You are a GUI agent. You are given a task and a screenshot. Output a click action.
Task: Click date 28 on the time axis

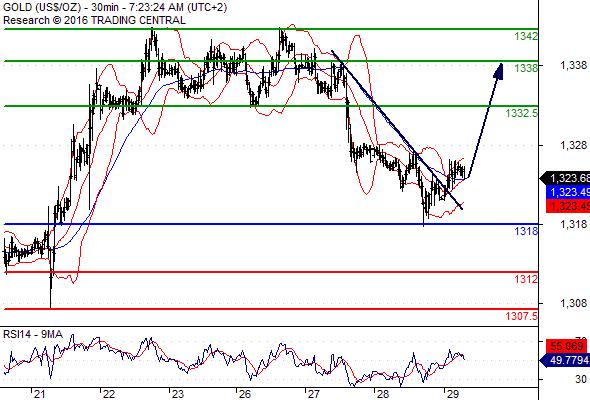(x=383, y=394)
